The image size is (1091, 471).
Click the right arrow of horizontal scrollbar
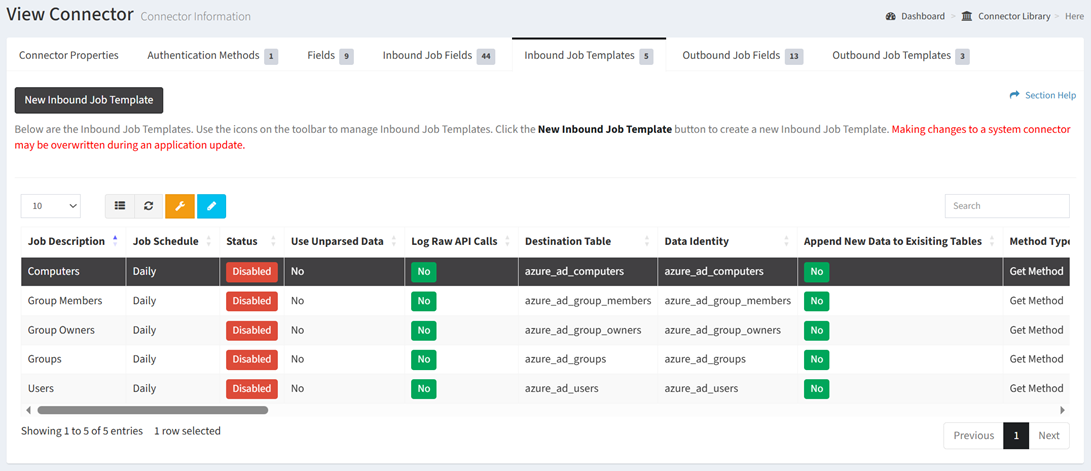tap(1062, 410)
